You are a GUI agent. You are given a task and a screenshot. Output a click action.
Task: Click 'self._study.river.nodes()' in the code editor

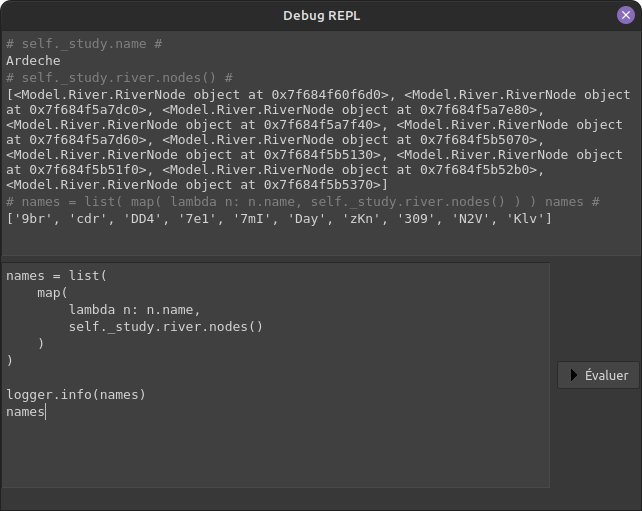tap(165, 326)
